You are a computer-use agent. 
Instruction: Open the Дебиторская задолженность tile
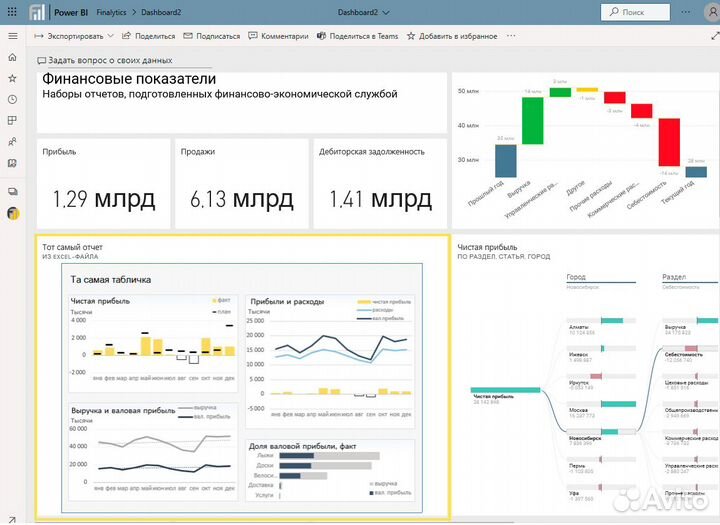[x=380, y=184]
